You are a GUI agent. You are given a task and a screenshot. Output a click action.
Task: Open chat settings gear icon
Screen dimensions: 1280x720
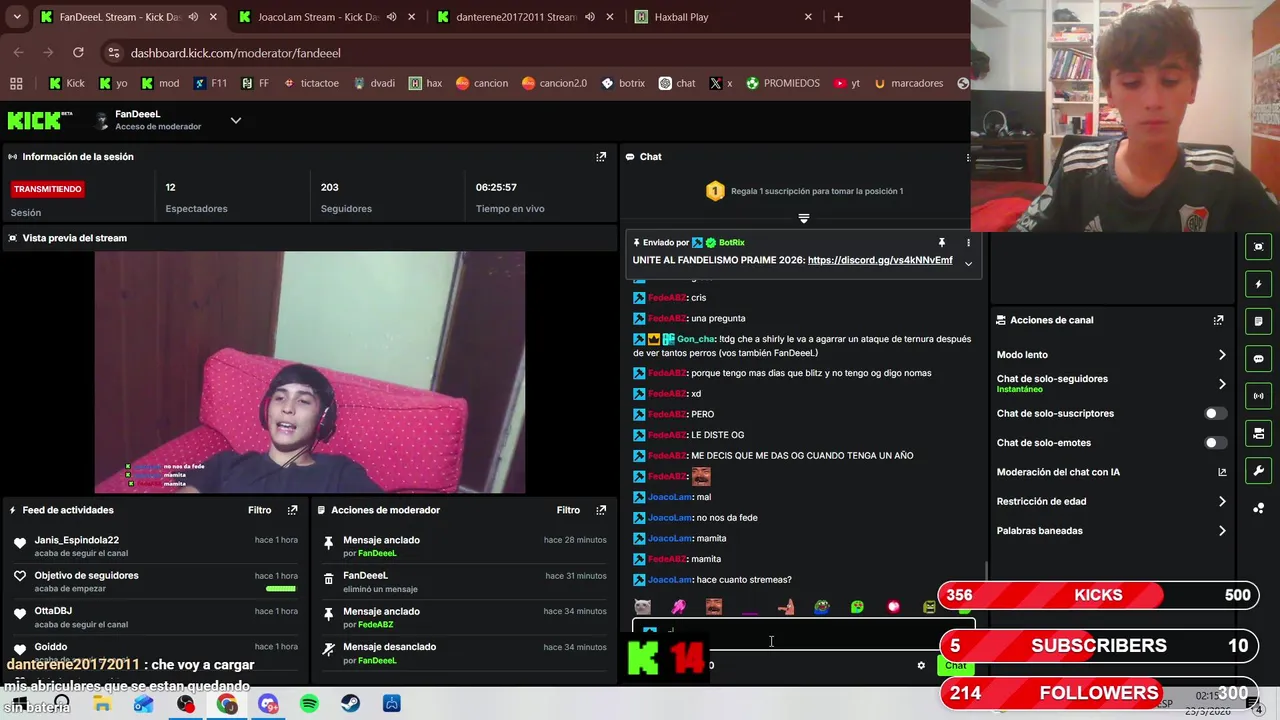click(921, 665)
